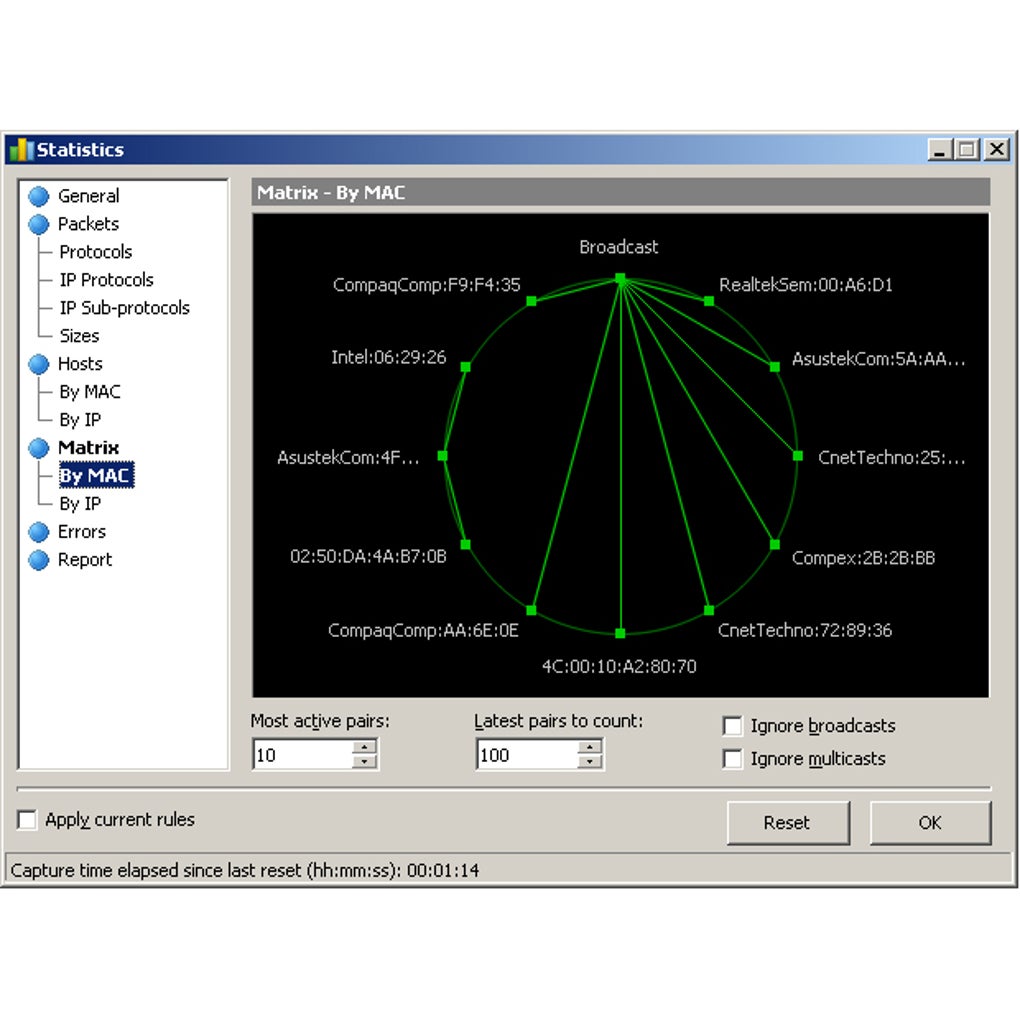Click the blue ball icon beside Errors
This screenshot has height=1020, width=1020.
coord(38,531)
